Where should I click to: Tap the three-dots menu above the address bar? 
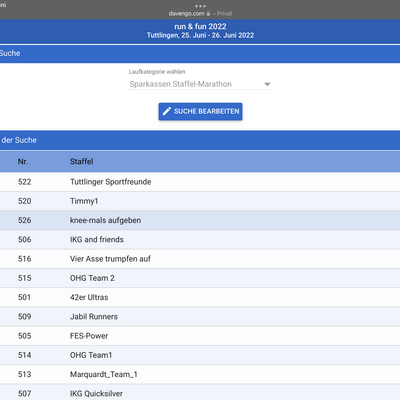click(200, 6)
